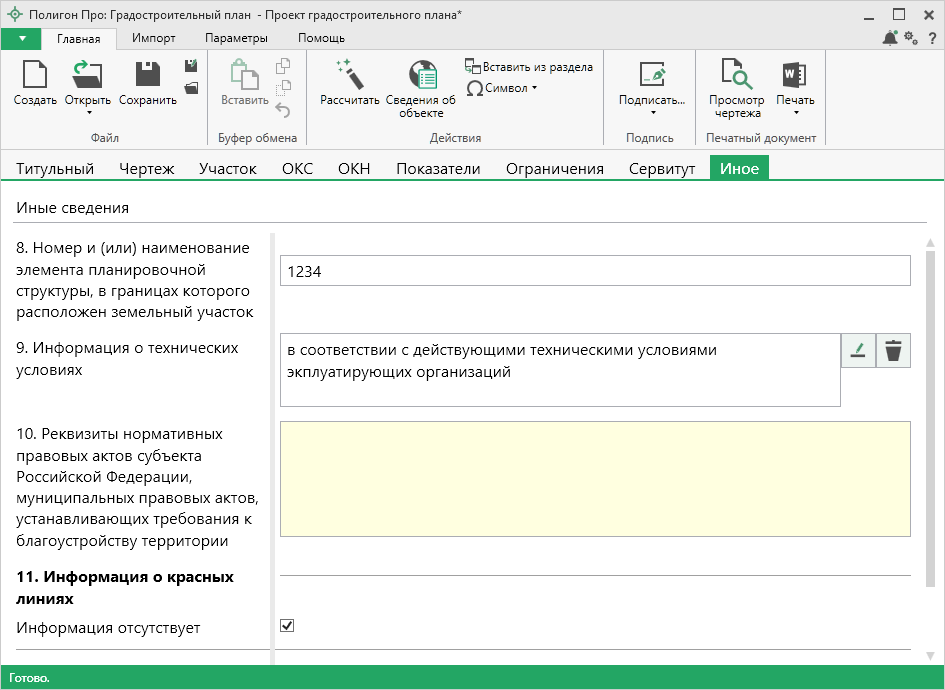Open the green application menu button
This screenshot has width=945, height=690.
click(22, 38)
